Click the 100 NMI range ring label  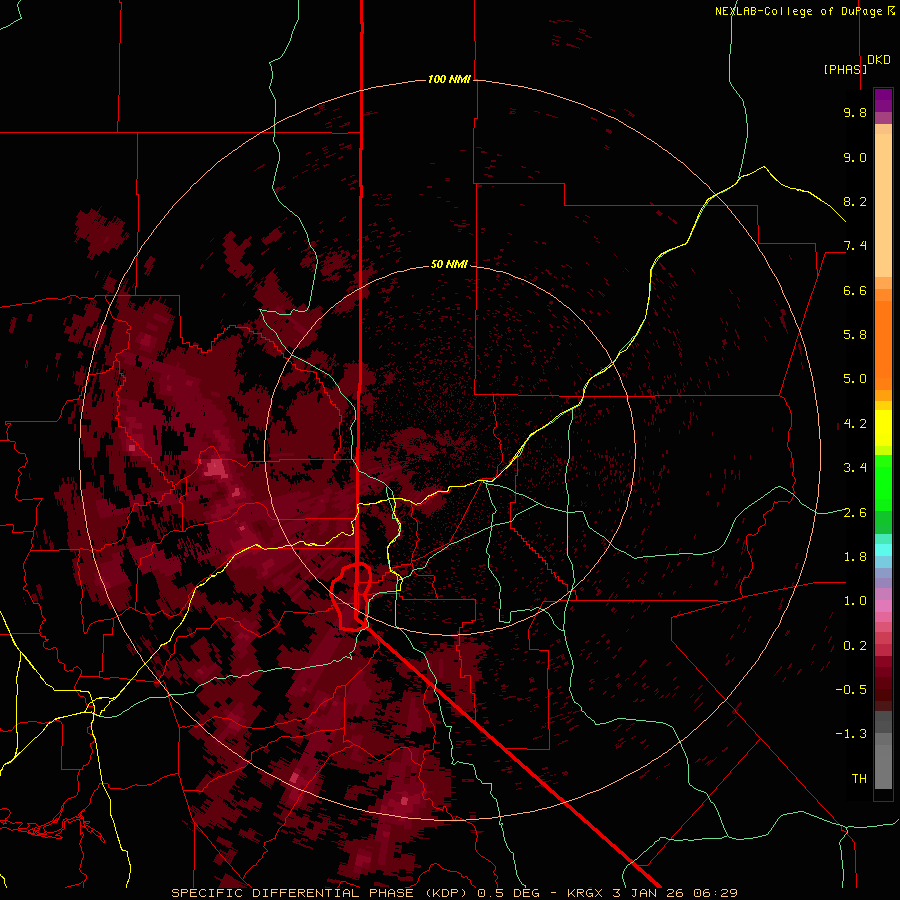coord(449,79)
